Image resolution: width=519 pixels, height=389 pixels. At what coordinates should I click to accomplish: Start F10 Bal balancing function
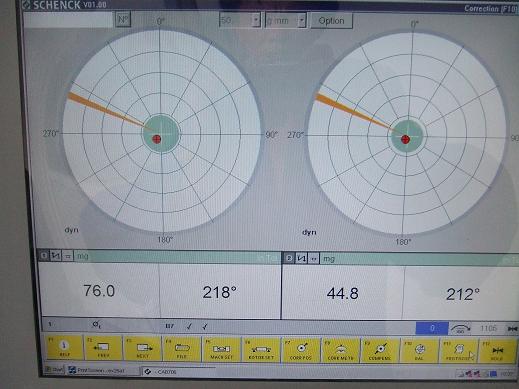[419, 350]
